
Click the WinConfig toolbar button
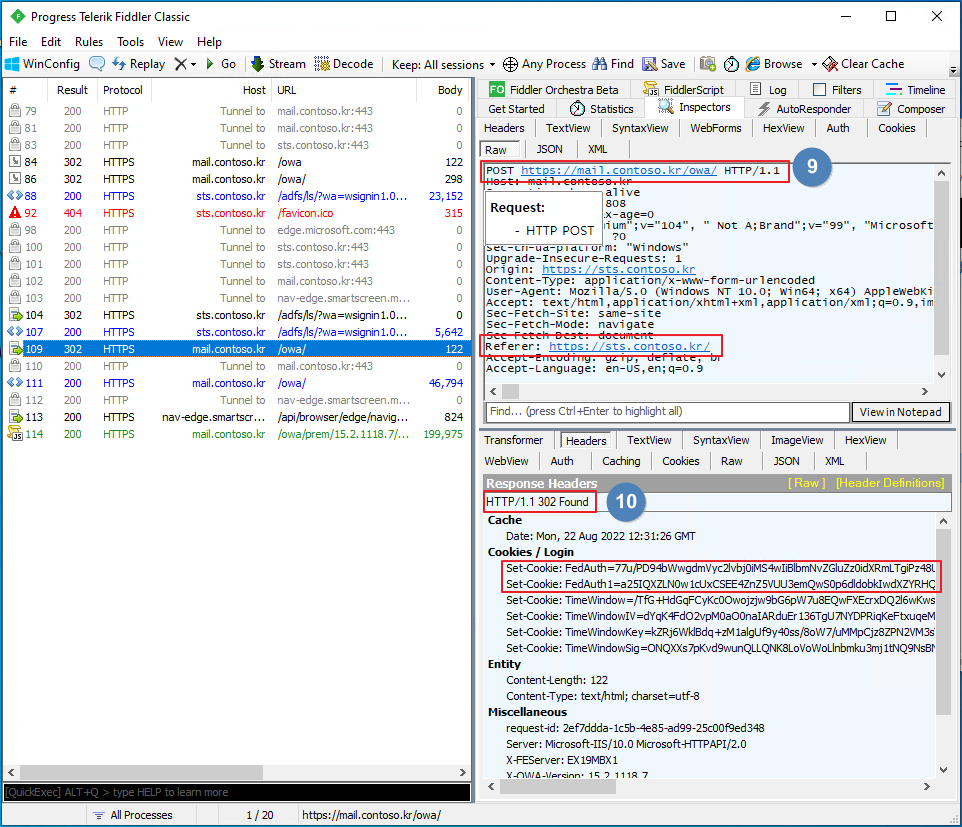[x=42, y=64]
